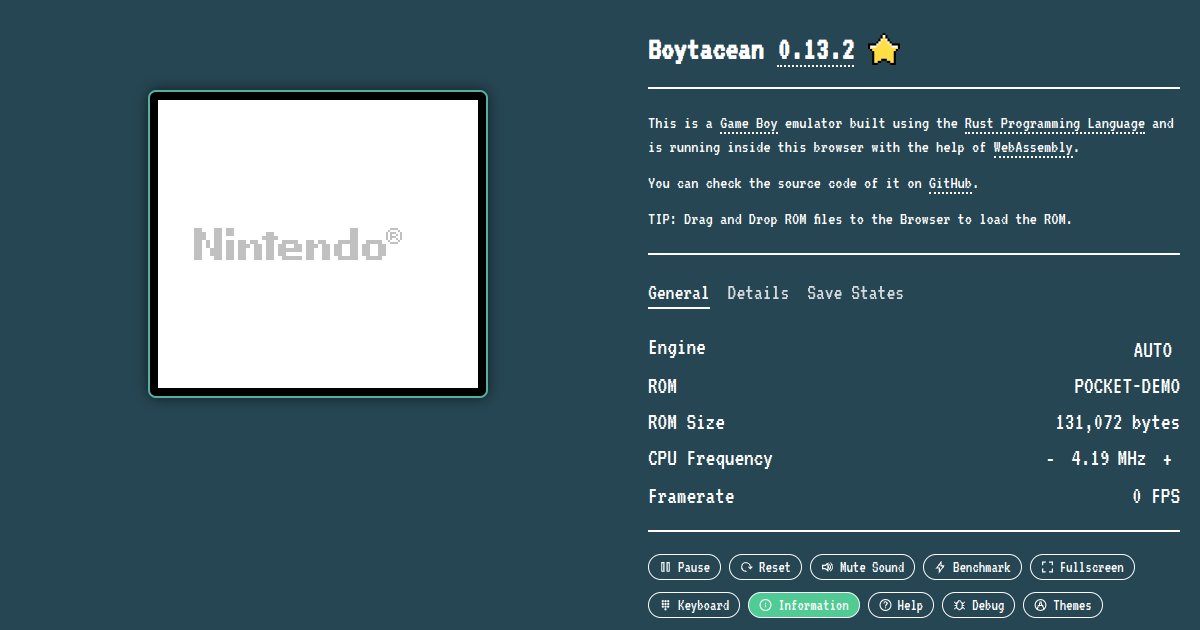1200x630 pixels.
Task: Click the 4.19 MHz frequency value
Action: [1108, 459]
